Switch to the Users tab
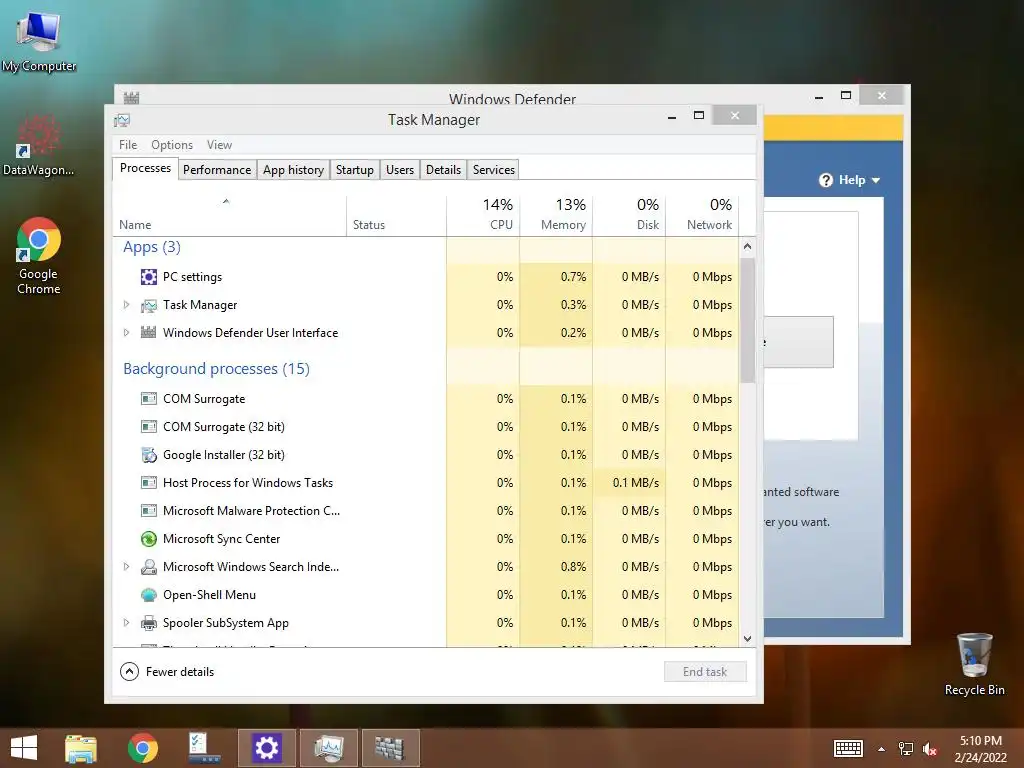Screen dimensions: 1024x768 (x=400, y=170)
